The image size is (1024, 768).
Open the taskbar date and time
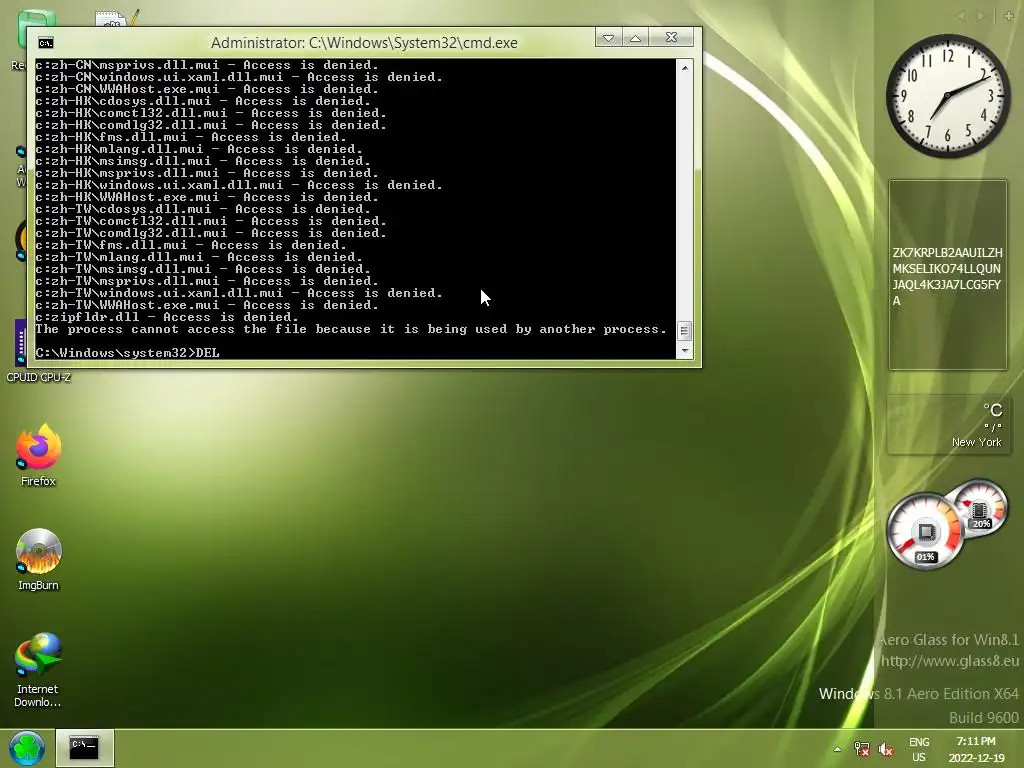tap(976, 749)
